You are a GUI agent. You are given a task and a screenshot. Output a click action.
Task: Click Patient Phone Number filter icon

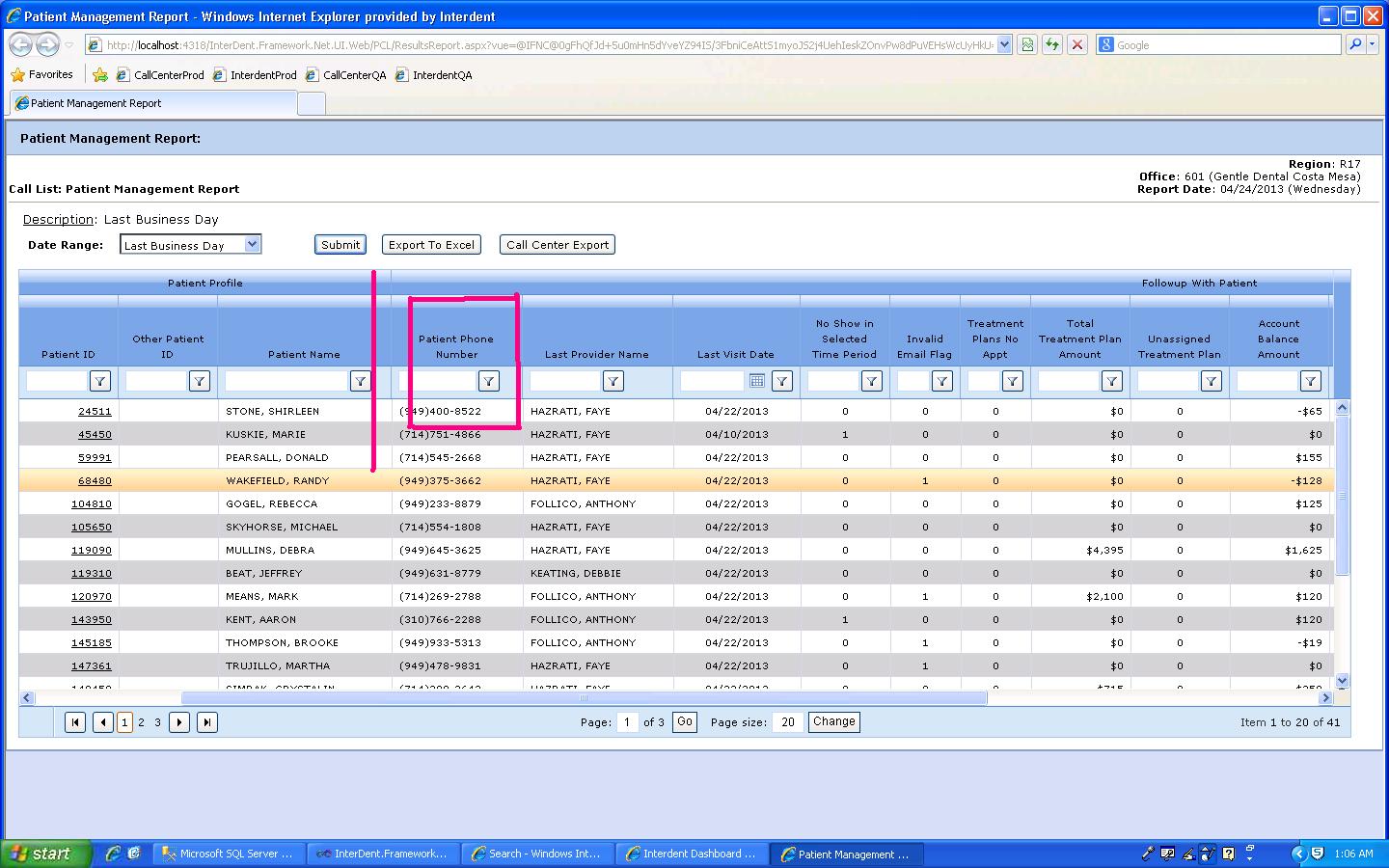click(x=489, y=382)
